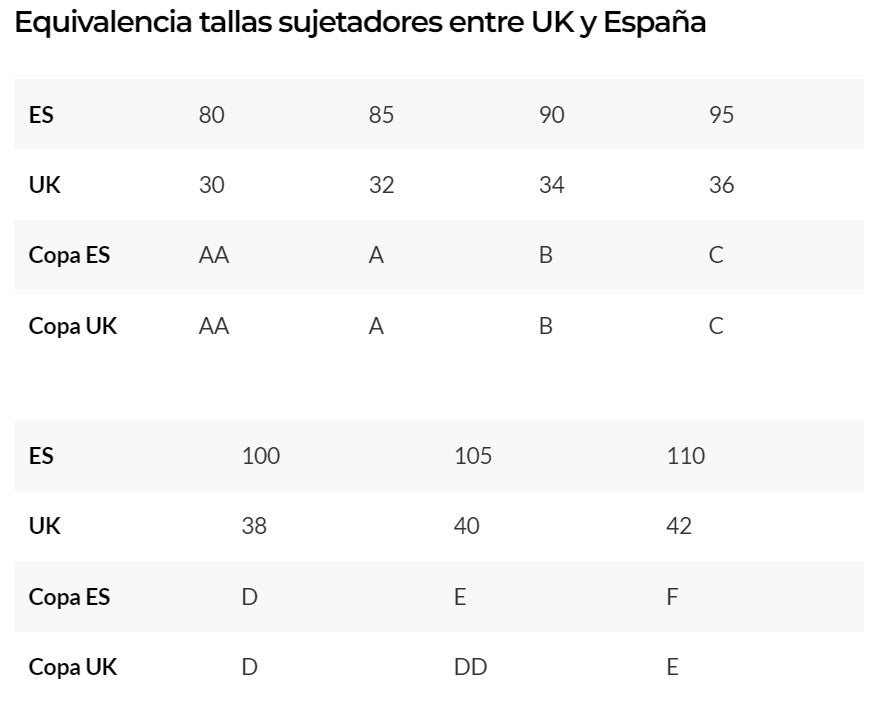Image resolution: width=877 pixels, height=716 pixels.
Task: Select the ES size 80 cell
Action: (x=211, y=115)
